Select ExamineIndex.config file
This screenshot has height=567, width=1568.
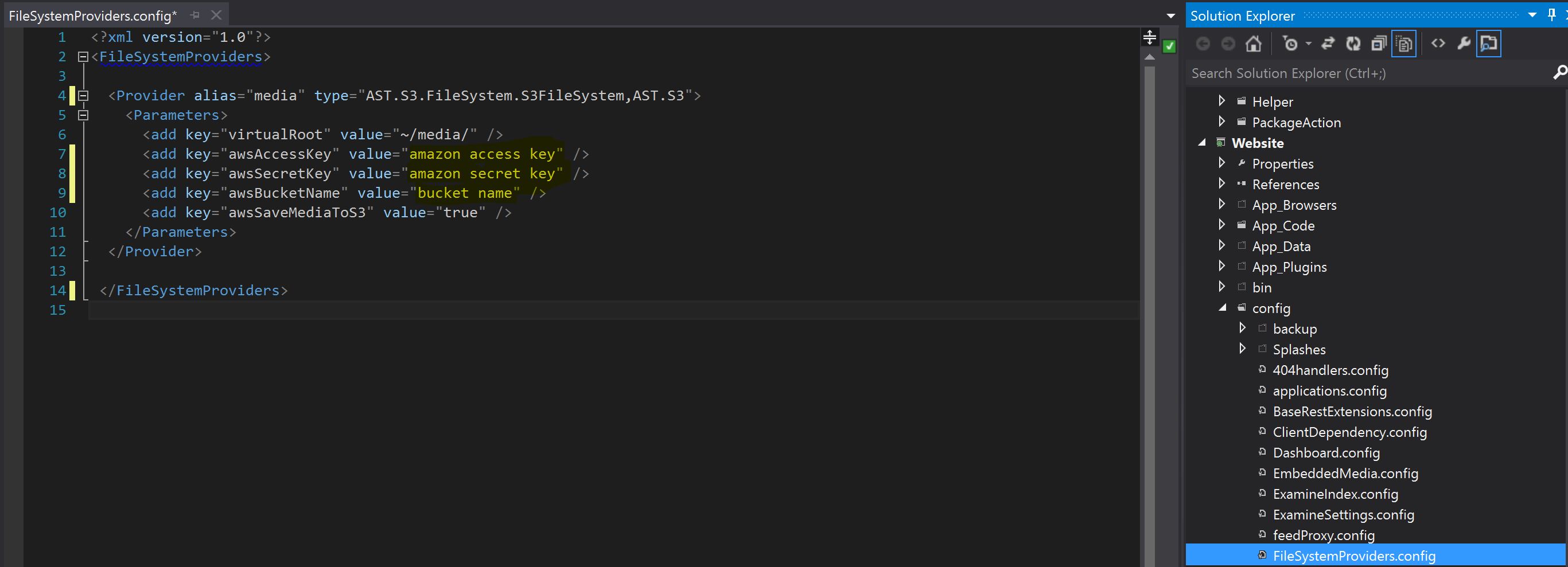point(1336,494)
